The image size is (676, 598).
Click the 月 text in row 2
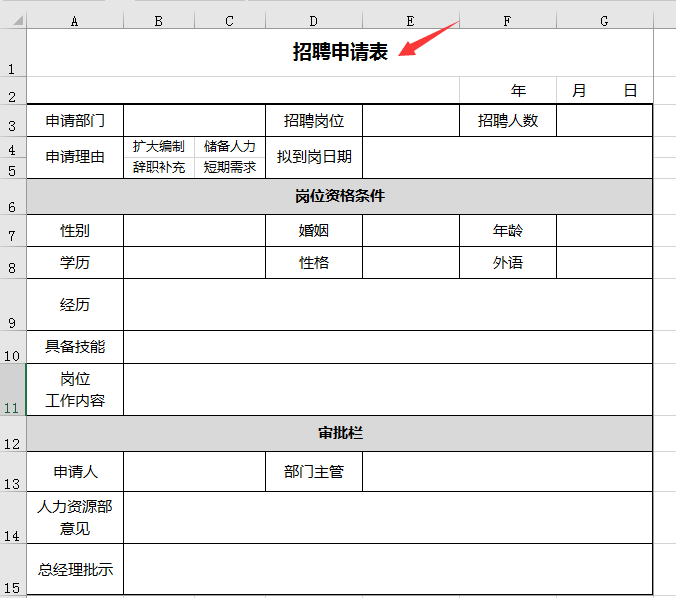pyautogui.click(x=579, y=91)
